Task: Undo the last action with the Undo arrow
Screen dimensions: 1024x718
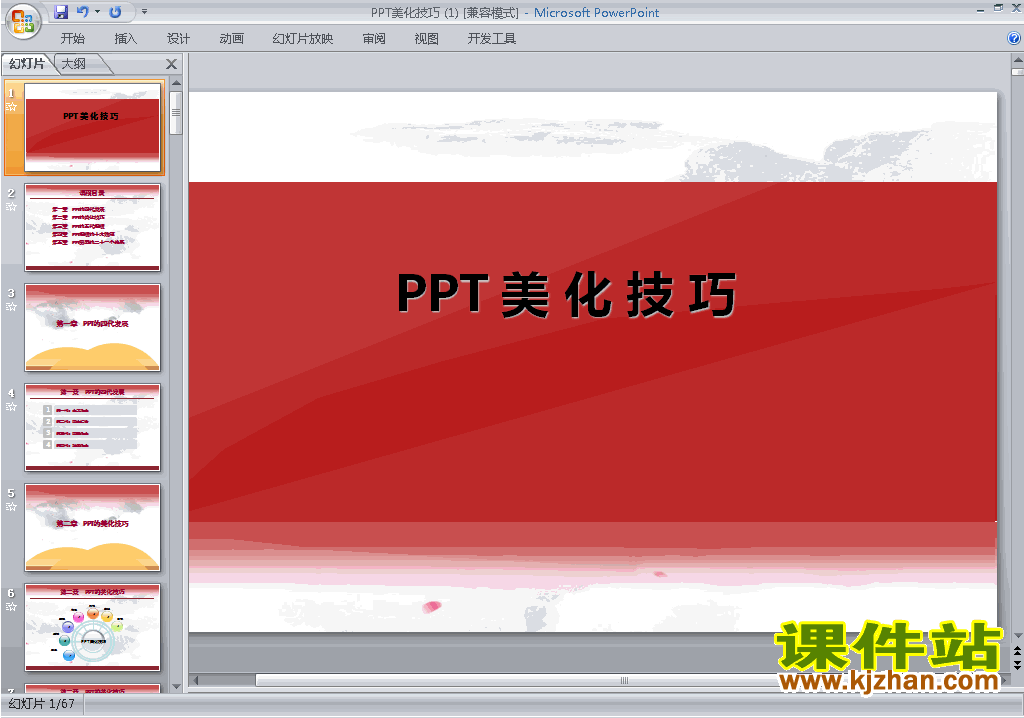Action: coord(82,12)
